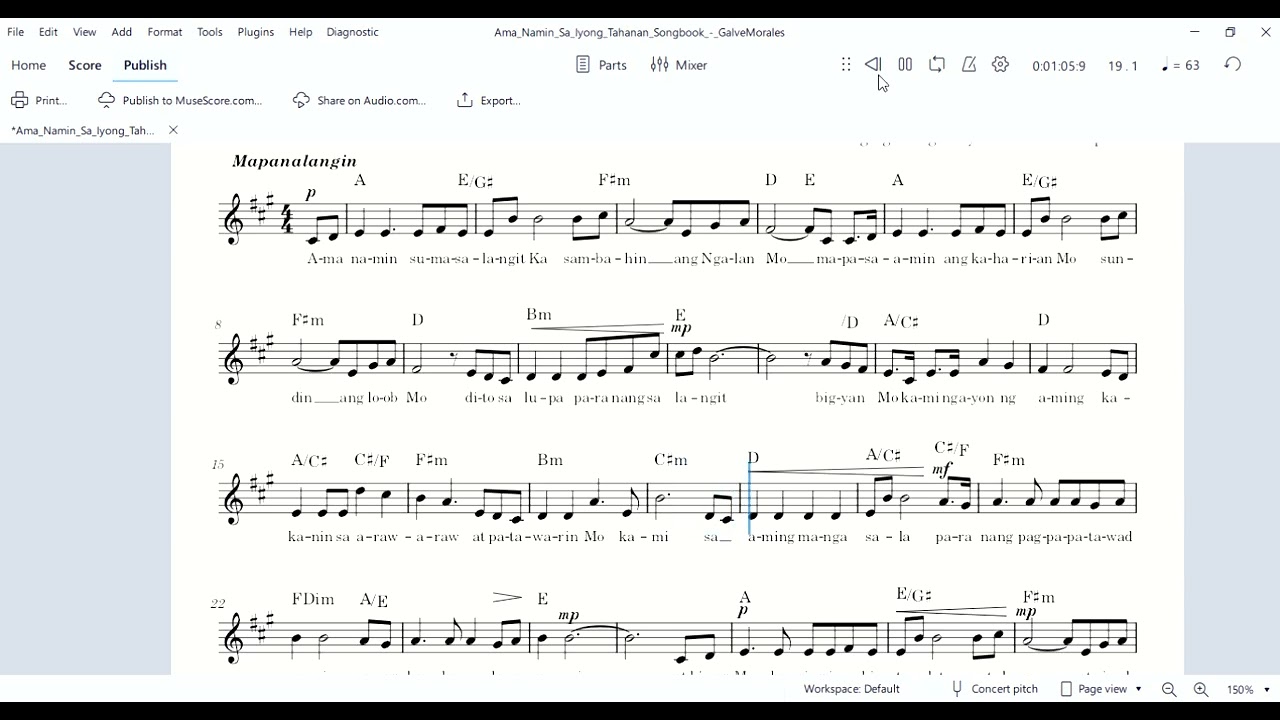The image size is (1280, 720).
Task: Open the File menu
Action: pos(16,32)
